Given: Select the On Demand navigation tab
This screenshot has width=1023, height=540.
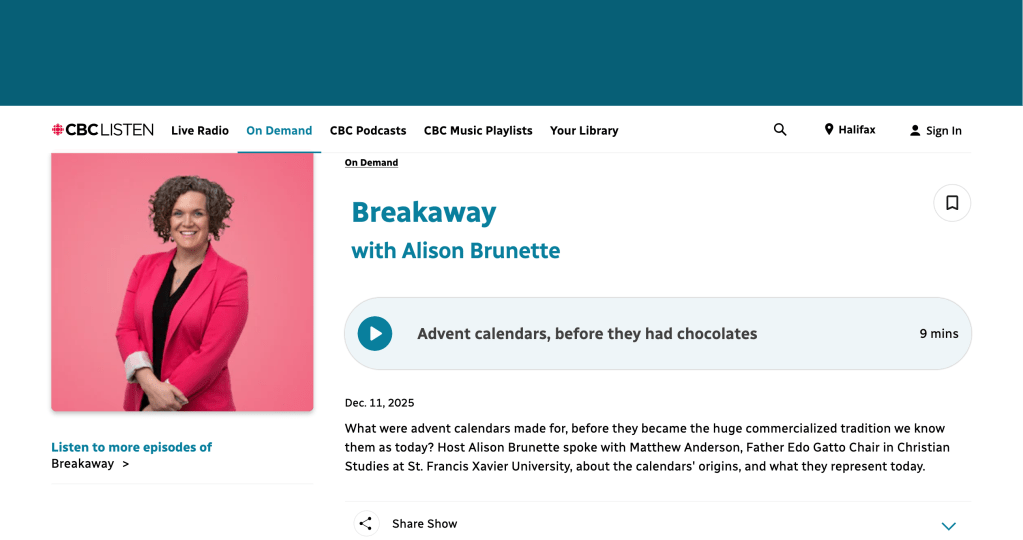Looking at the screenshot, I should 279,131.
